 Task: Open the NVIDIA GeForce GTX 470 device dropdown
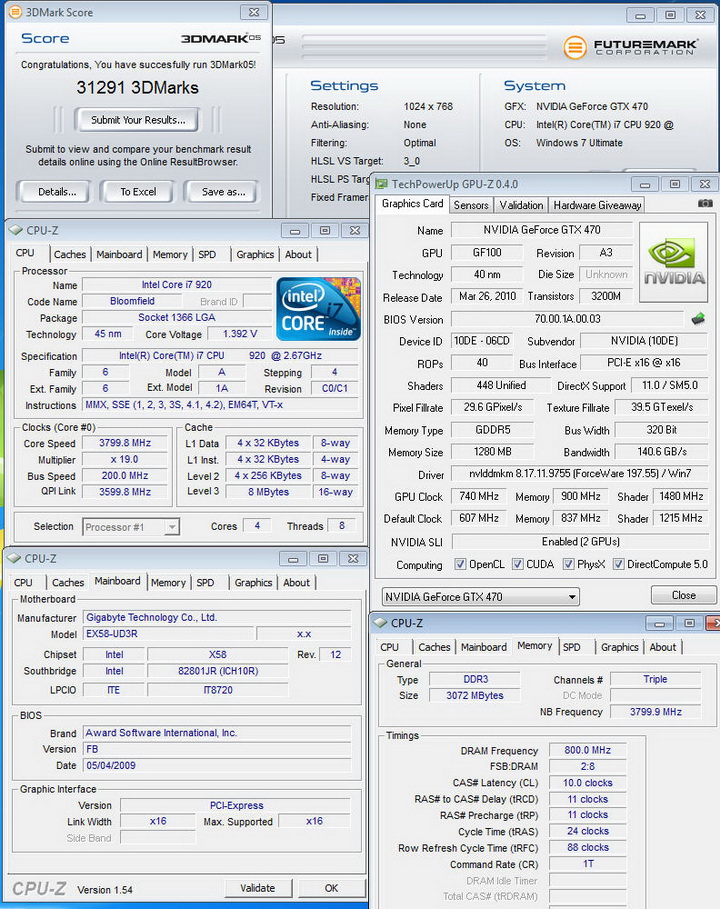pos(481,597)
